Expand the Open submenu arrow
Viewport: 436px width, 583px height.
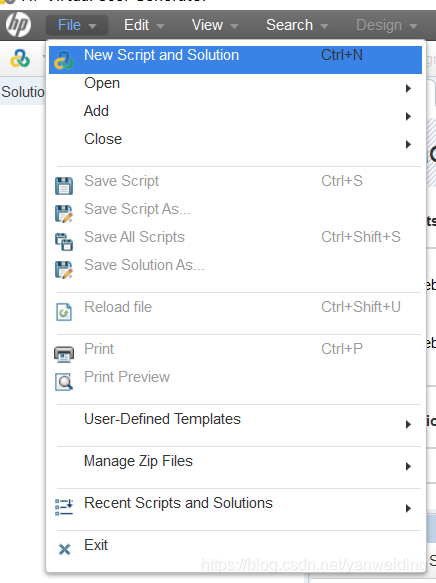pos(408,88)
